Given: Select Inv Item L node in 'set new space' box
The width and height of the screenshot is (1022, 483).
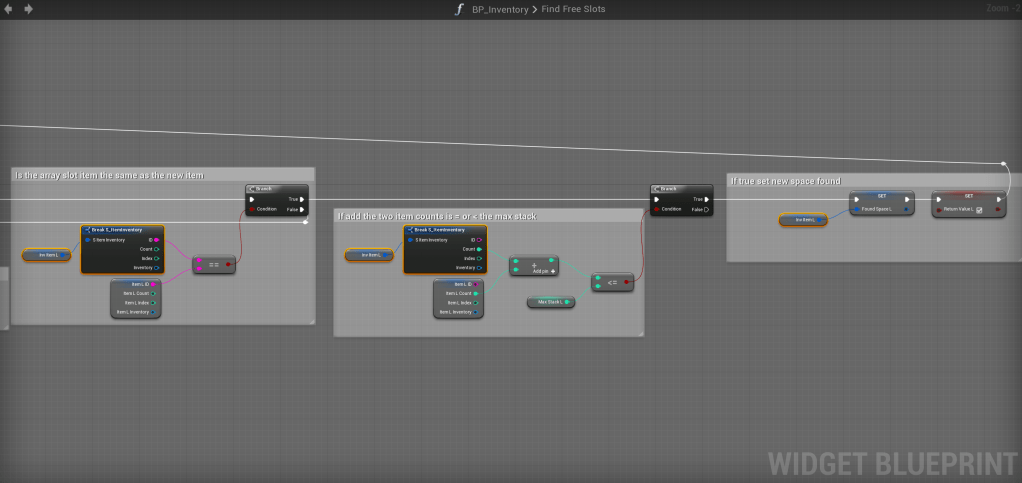Looking at the screenshot, I should click(x=803, y=219).
